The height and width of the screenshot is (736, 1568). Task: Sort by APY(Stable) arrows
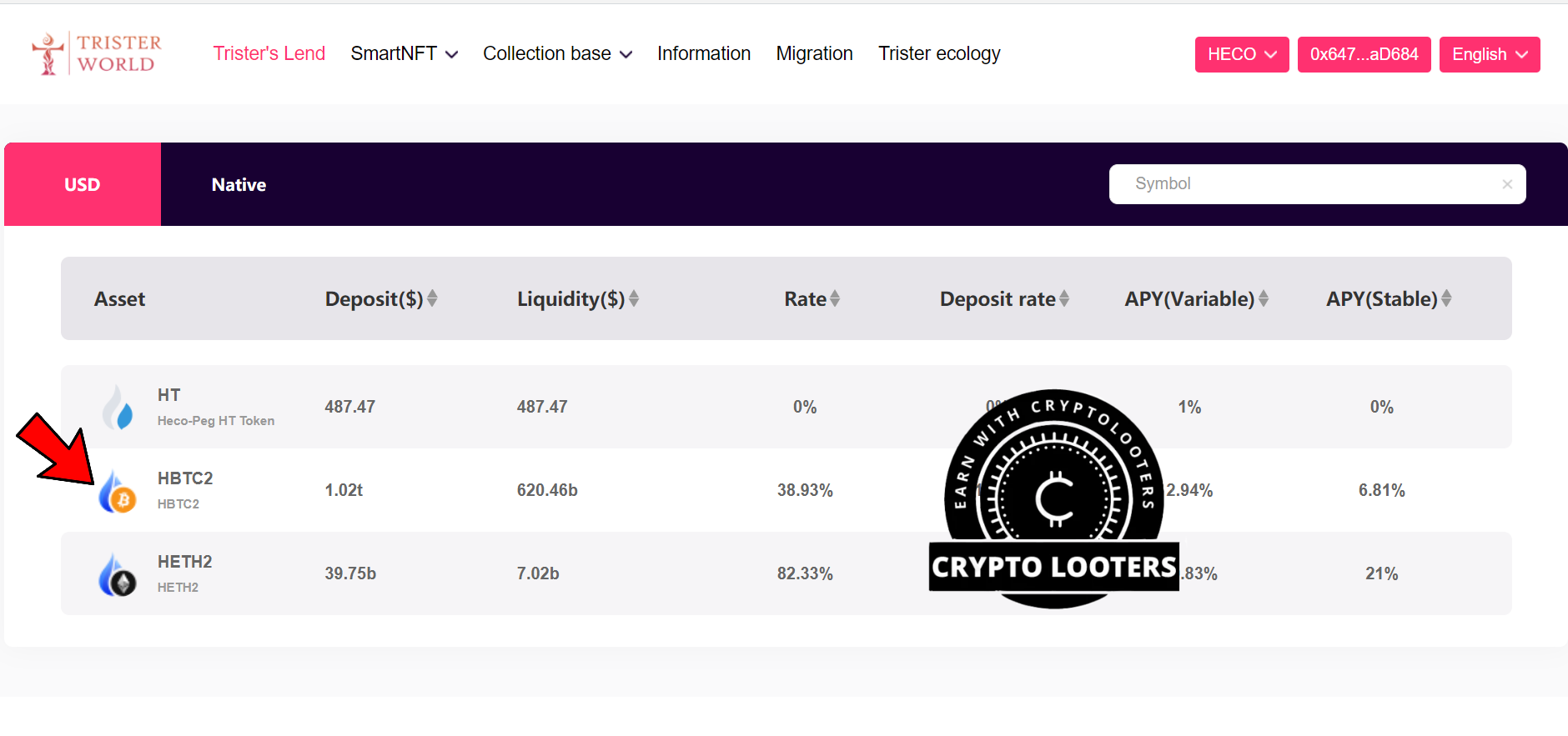coord(1446,298)
